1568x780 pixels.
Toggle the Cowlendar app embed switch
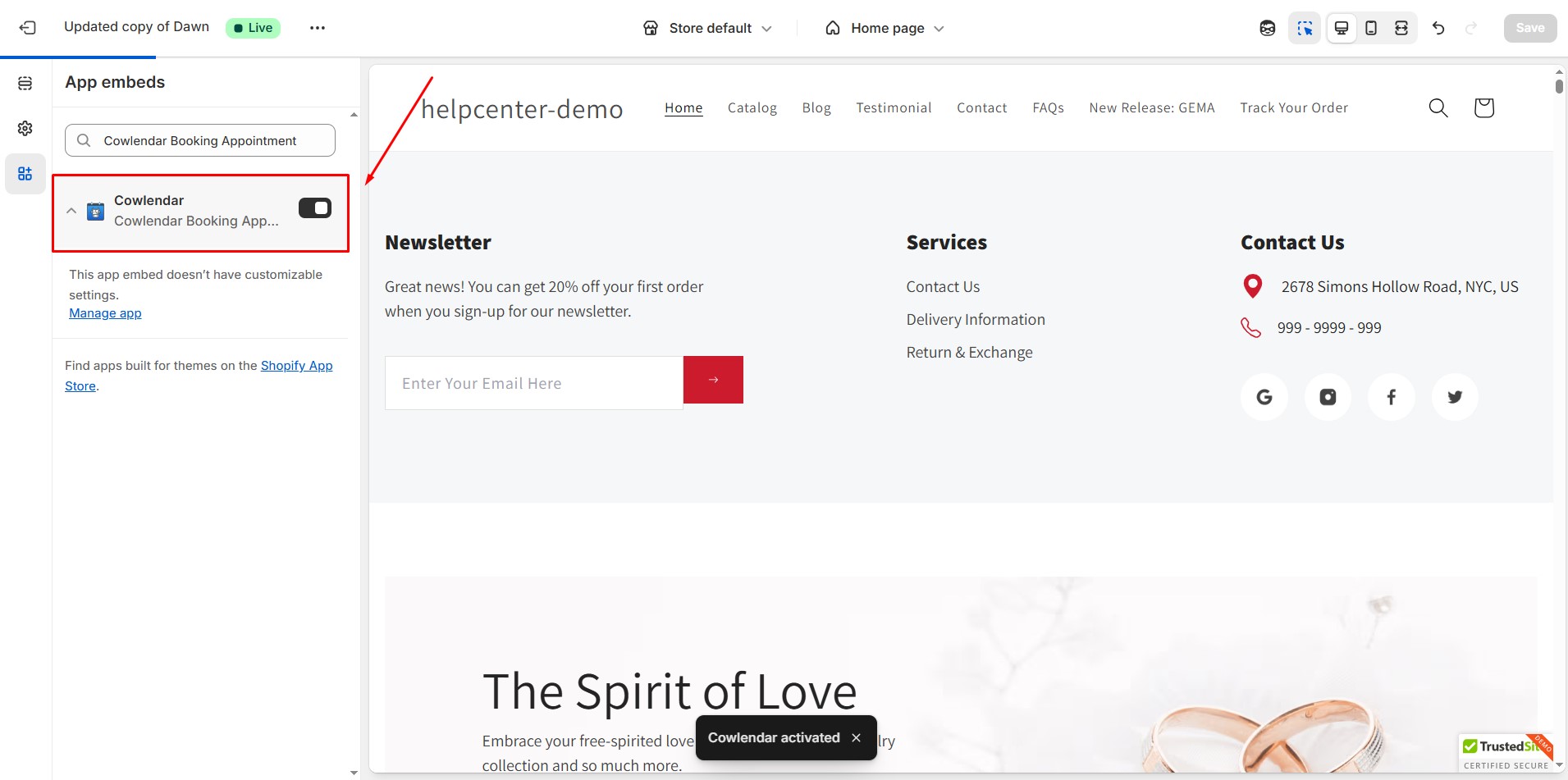tap(315, 208)
